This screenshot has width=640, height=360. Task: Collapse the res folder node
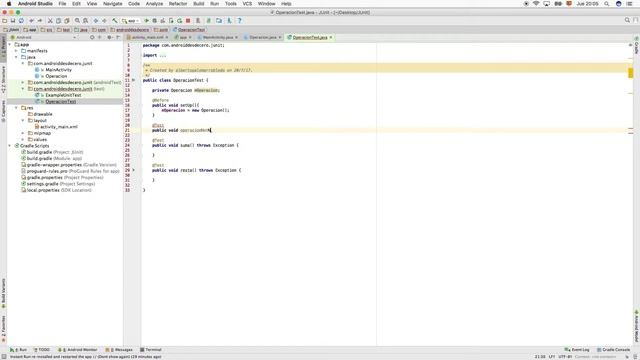[16, 108]
